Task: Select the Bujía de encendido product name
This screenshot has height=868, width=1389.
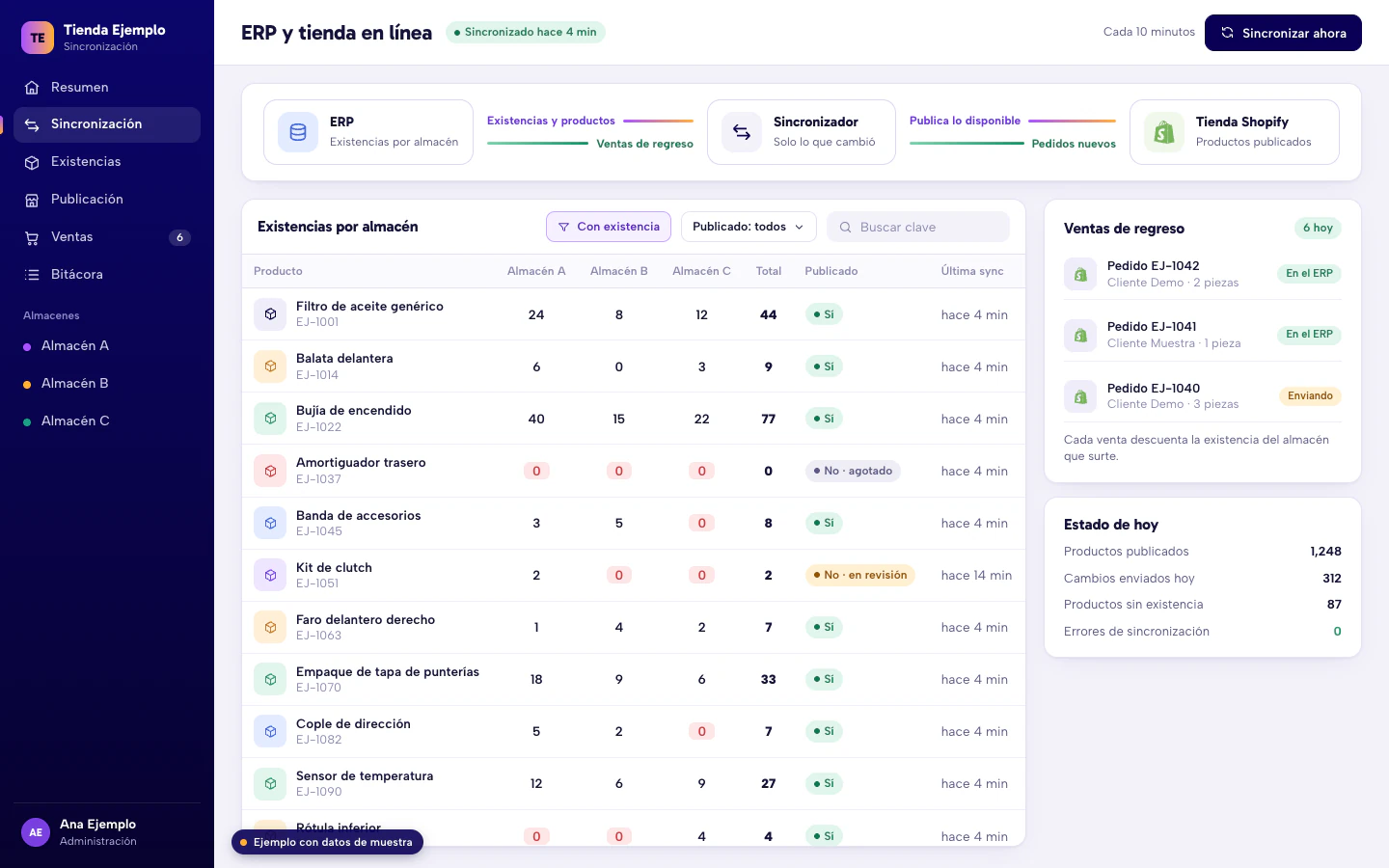Action: [x=354, y=411]
